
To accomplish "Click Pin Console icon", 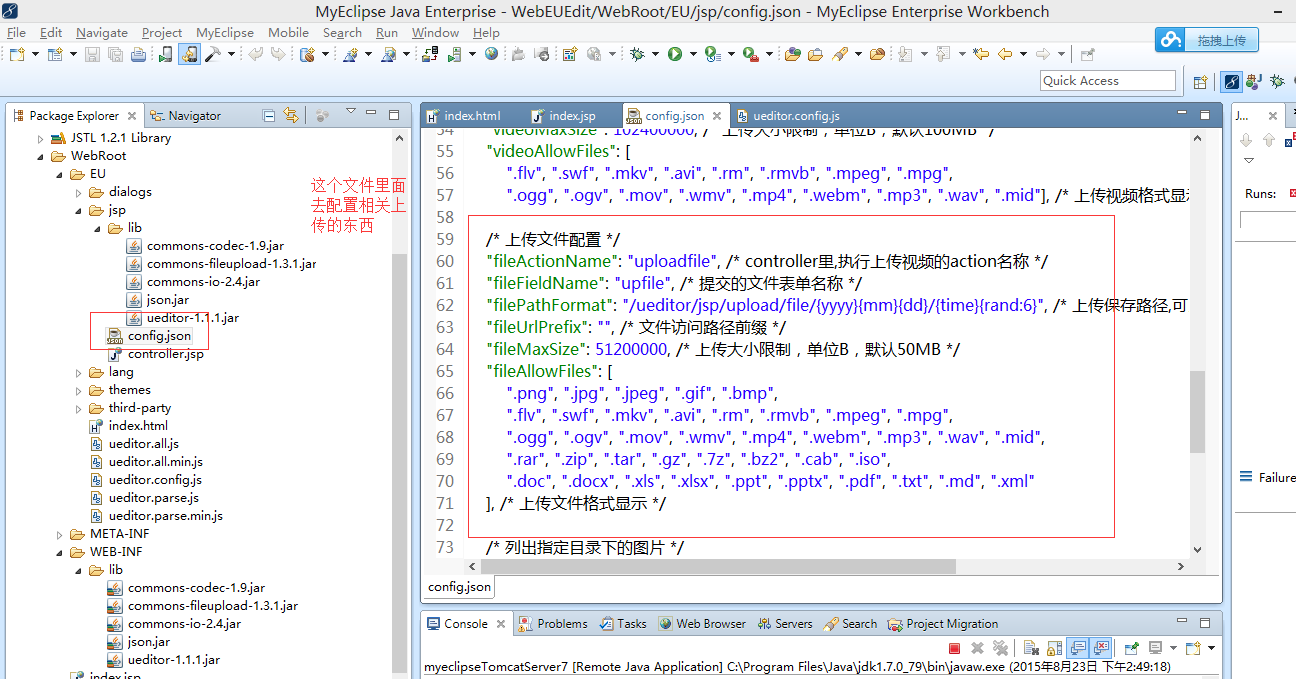I will 1131,648.
